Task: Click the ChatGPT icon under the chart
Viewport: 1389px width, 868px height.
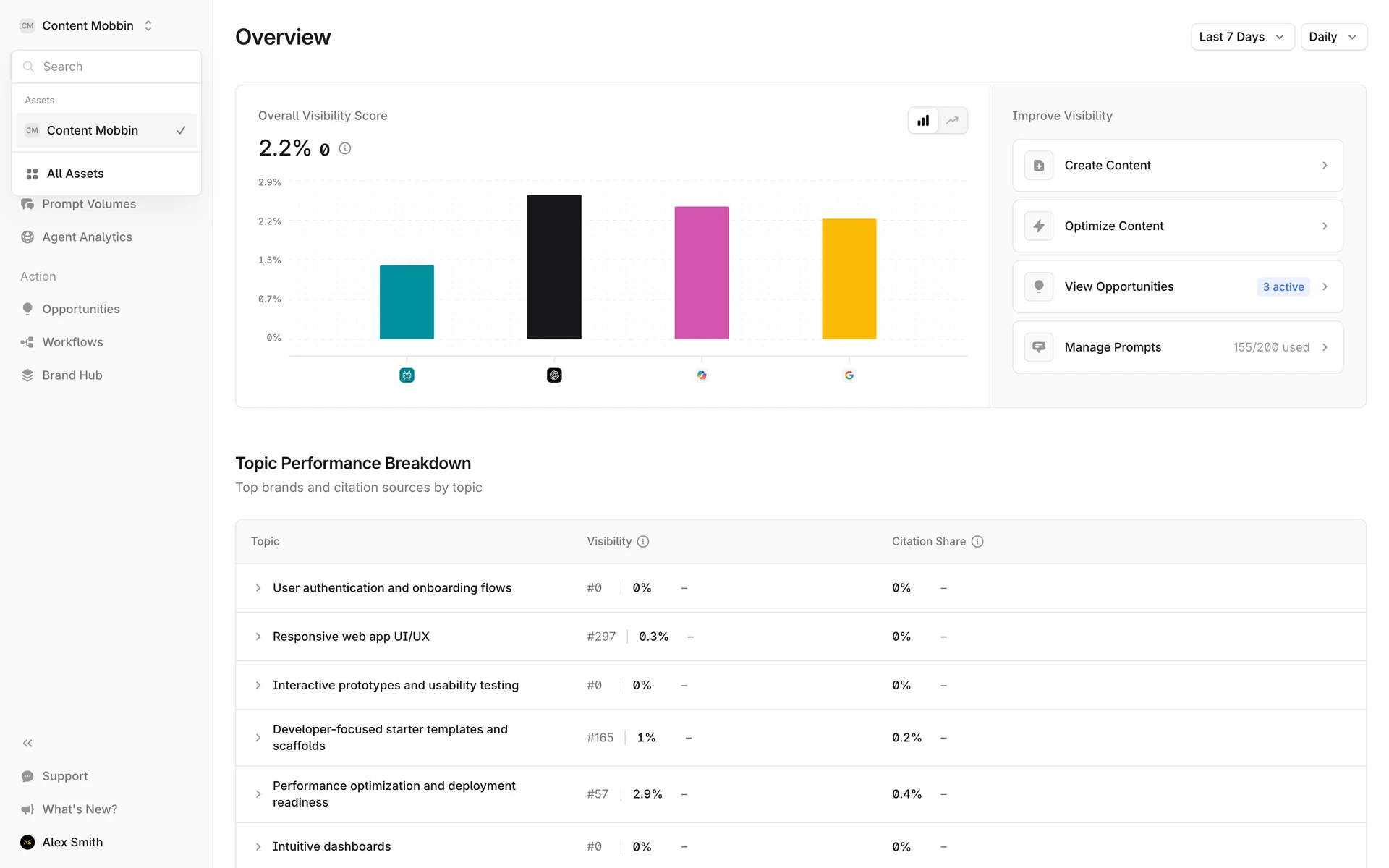Action: click(x=554, y=375)
